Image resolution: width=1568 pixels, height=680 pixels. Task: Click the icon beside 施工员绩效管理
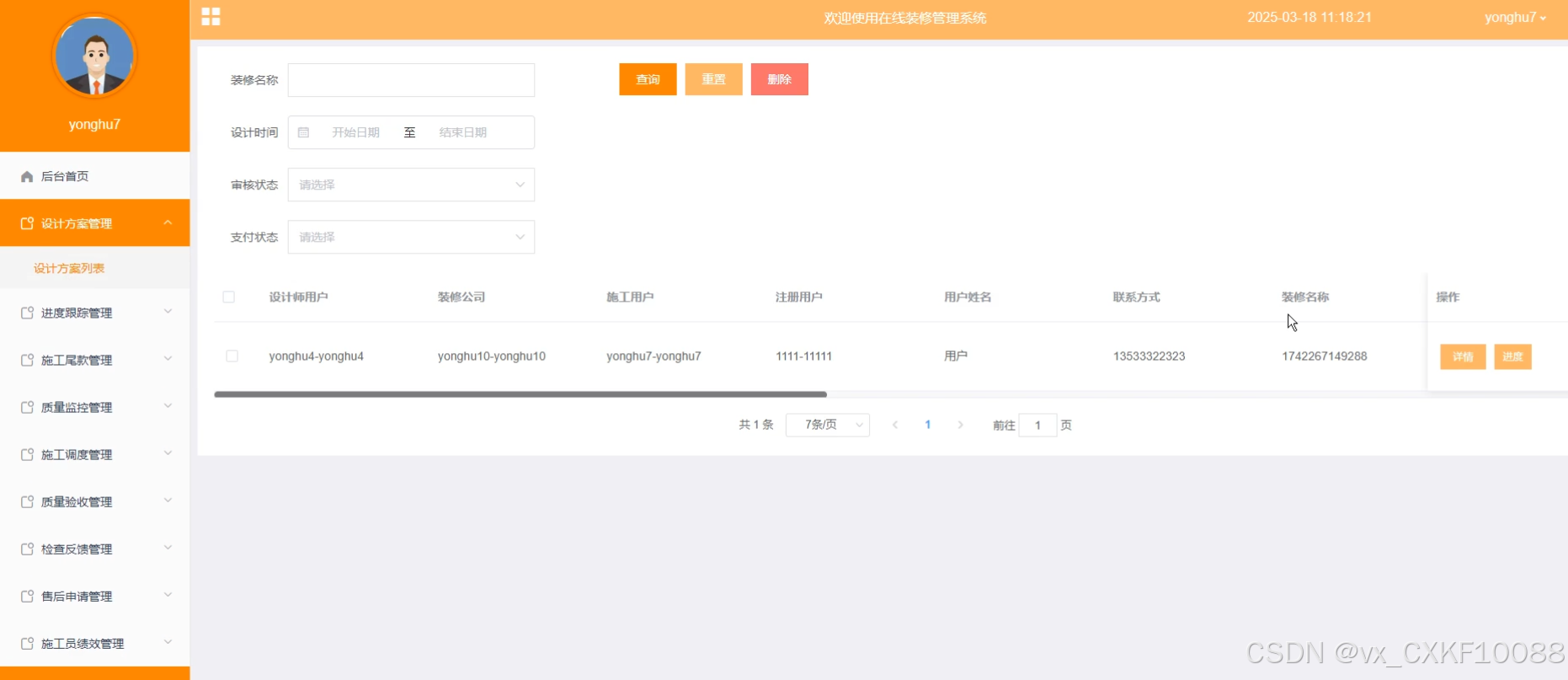(x=27, y=643)
